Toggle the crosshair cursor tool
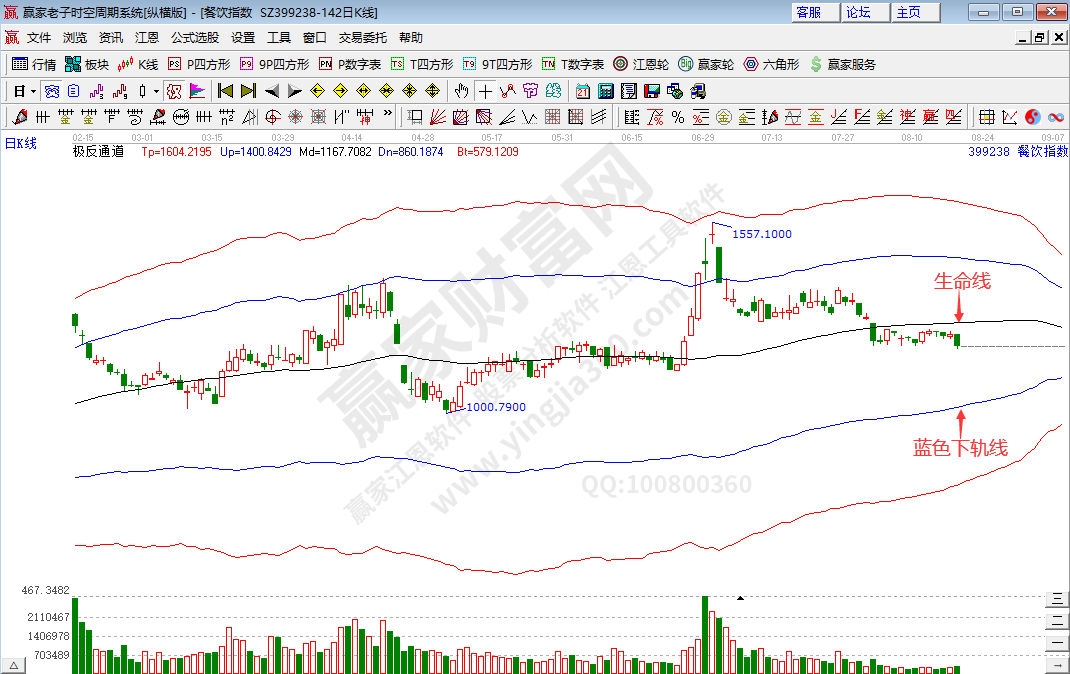This screenshot has width=1070, height=674. click(485, 91)
